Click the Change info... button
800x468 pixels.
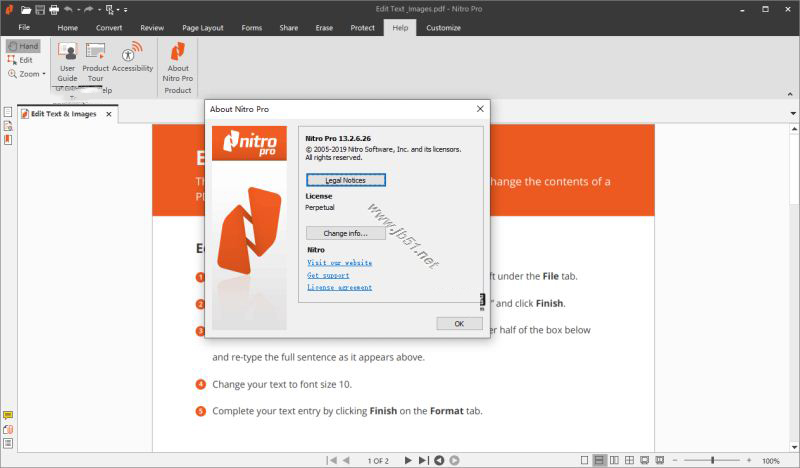click(345, 233)
